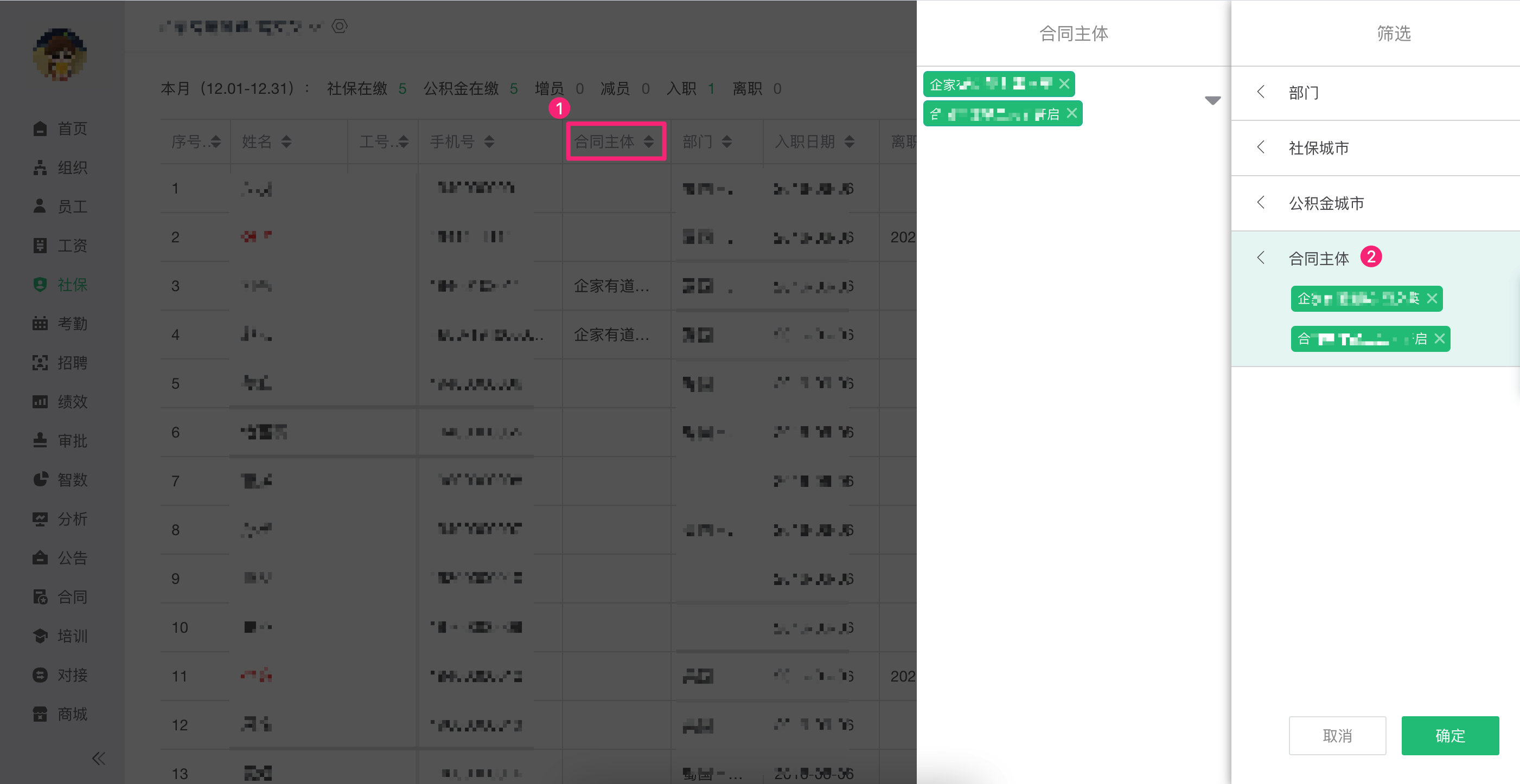This screenshot has height=784, width=1520.
Task: Collapse the left sidebar with double-arrow
Action: pyautogui.click(x=99, y=758)
